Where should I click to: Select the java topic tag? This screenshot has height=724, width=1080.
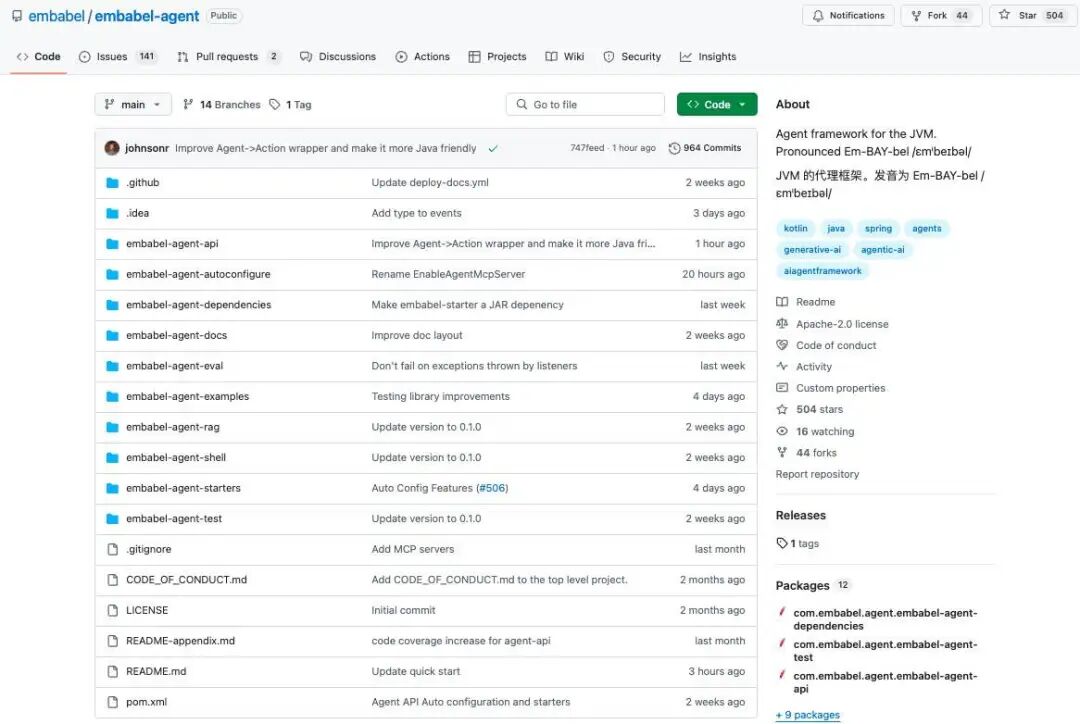835,228
